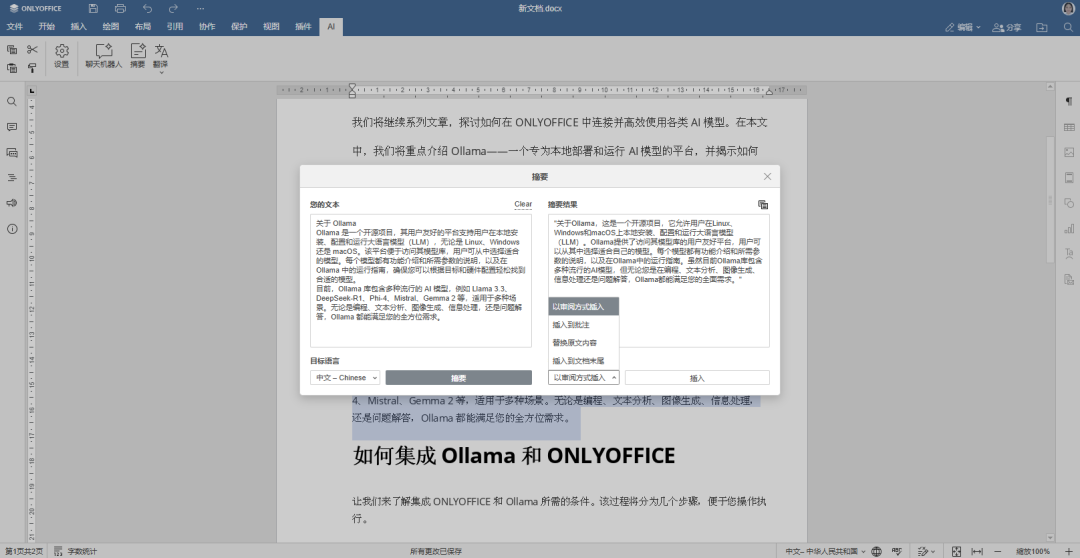
Task: Open the headings navigation panel
Action: (12, 178)
